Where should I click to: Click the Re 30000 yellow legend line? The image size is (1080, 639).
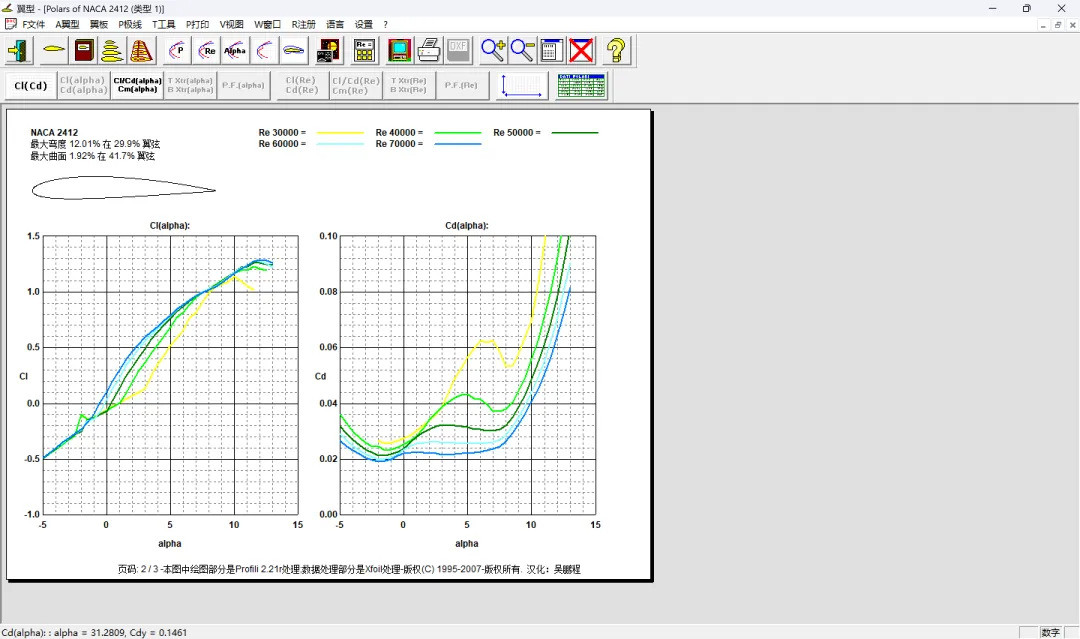340,132
